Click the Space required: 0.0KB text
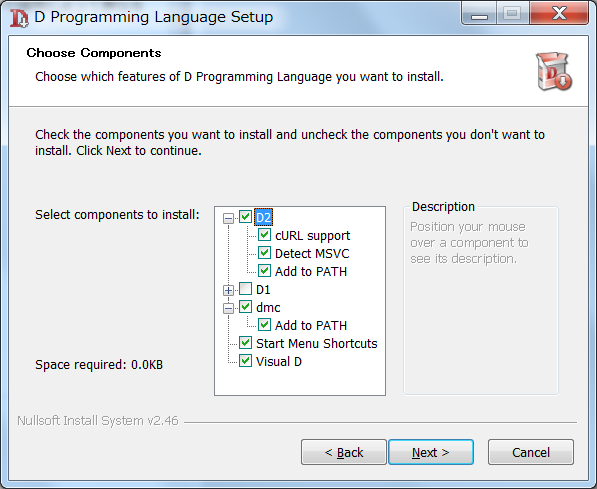597x489 pixels. click(x=99, y=364)
